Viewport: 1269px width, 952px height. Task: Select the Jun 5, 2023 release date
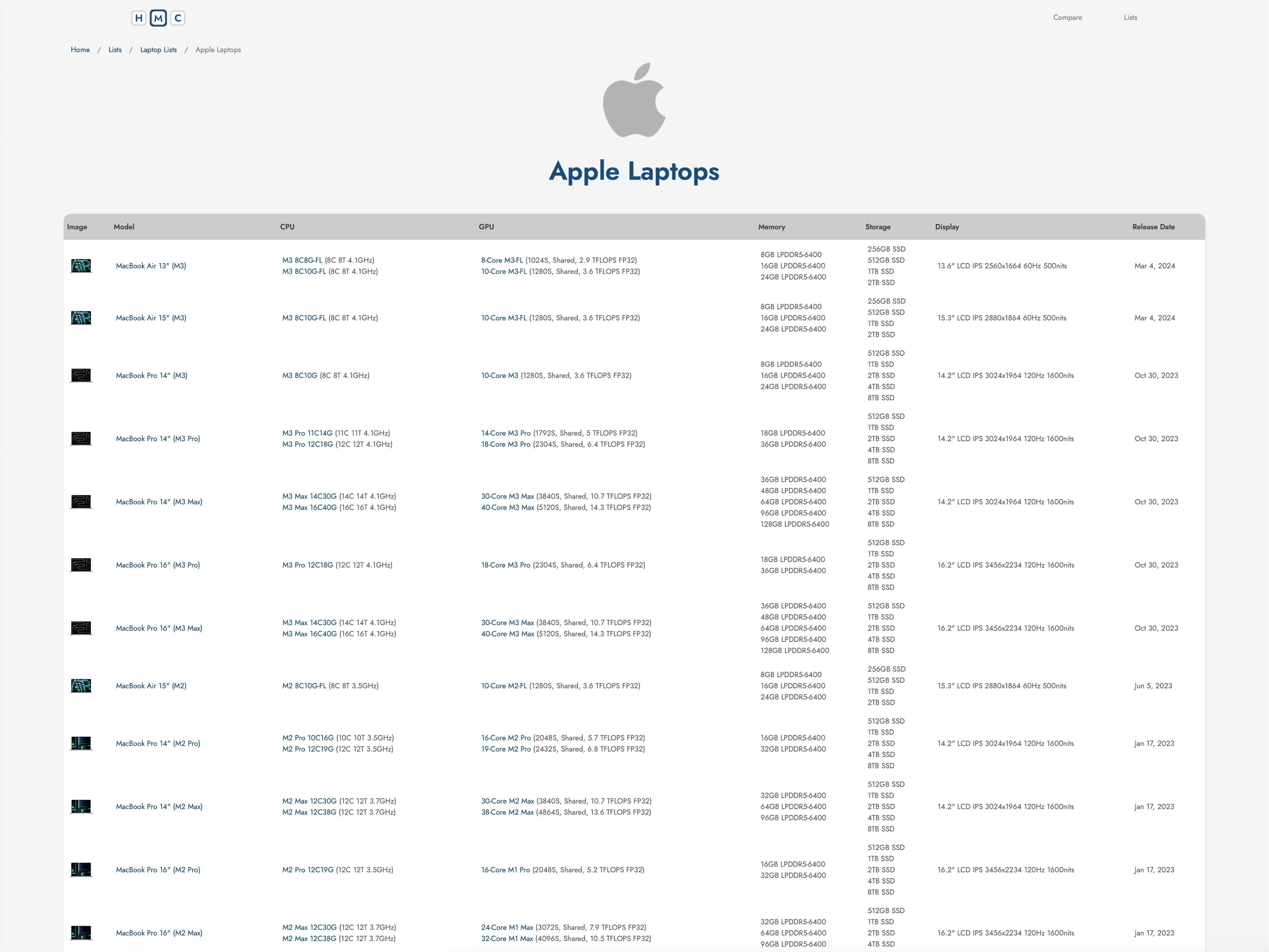click(1153, 686)
